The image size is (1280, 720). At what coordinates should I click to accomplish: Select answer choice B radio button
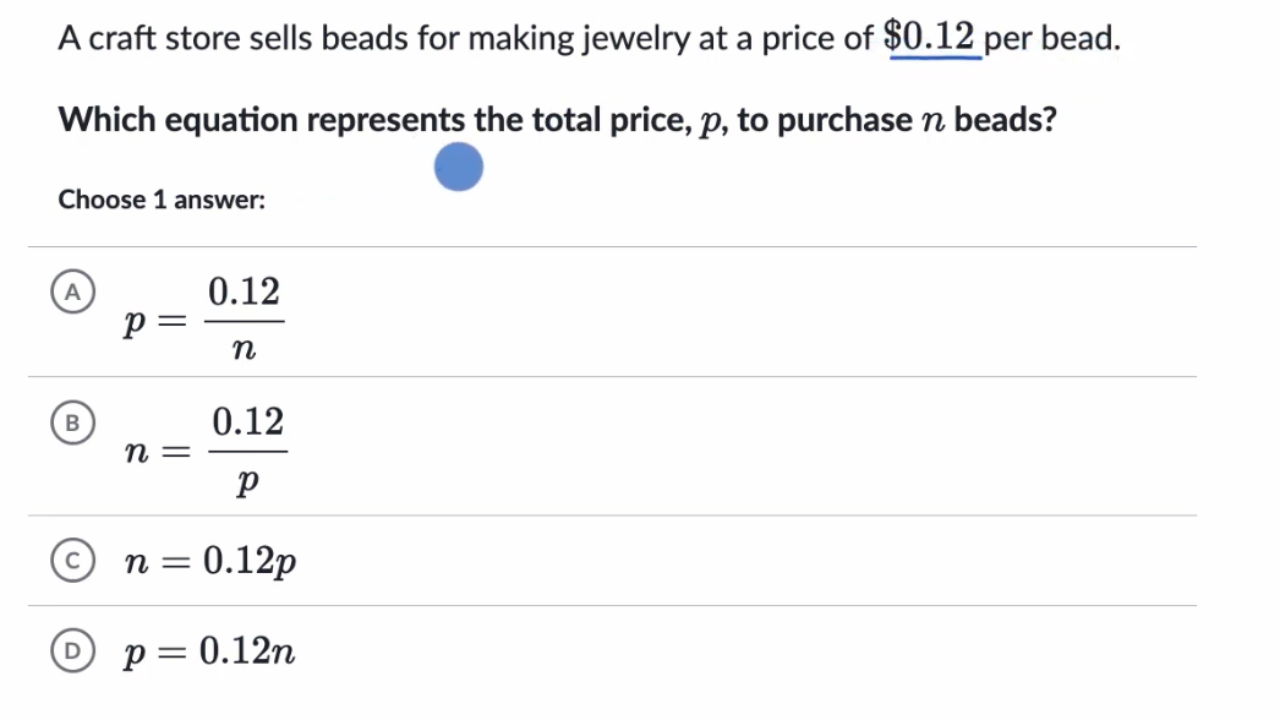pyautogui.click(x=72, y=423)
